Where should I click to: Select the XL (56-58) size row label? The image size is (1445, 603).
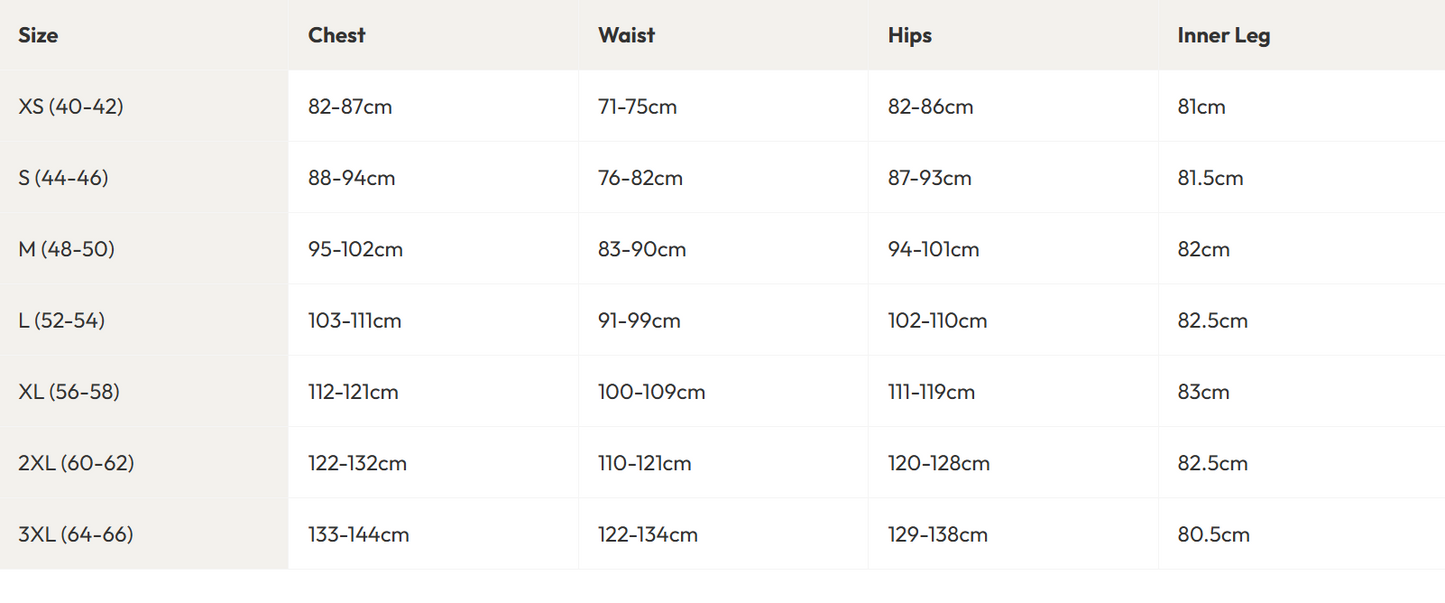[69, 392]
